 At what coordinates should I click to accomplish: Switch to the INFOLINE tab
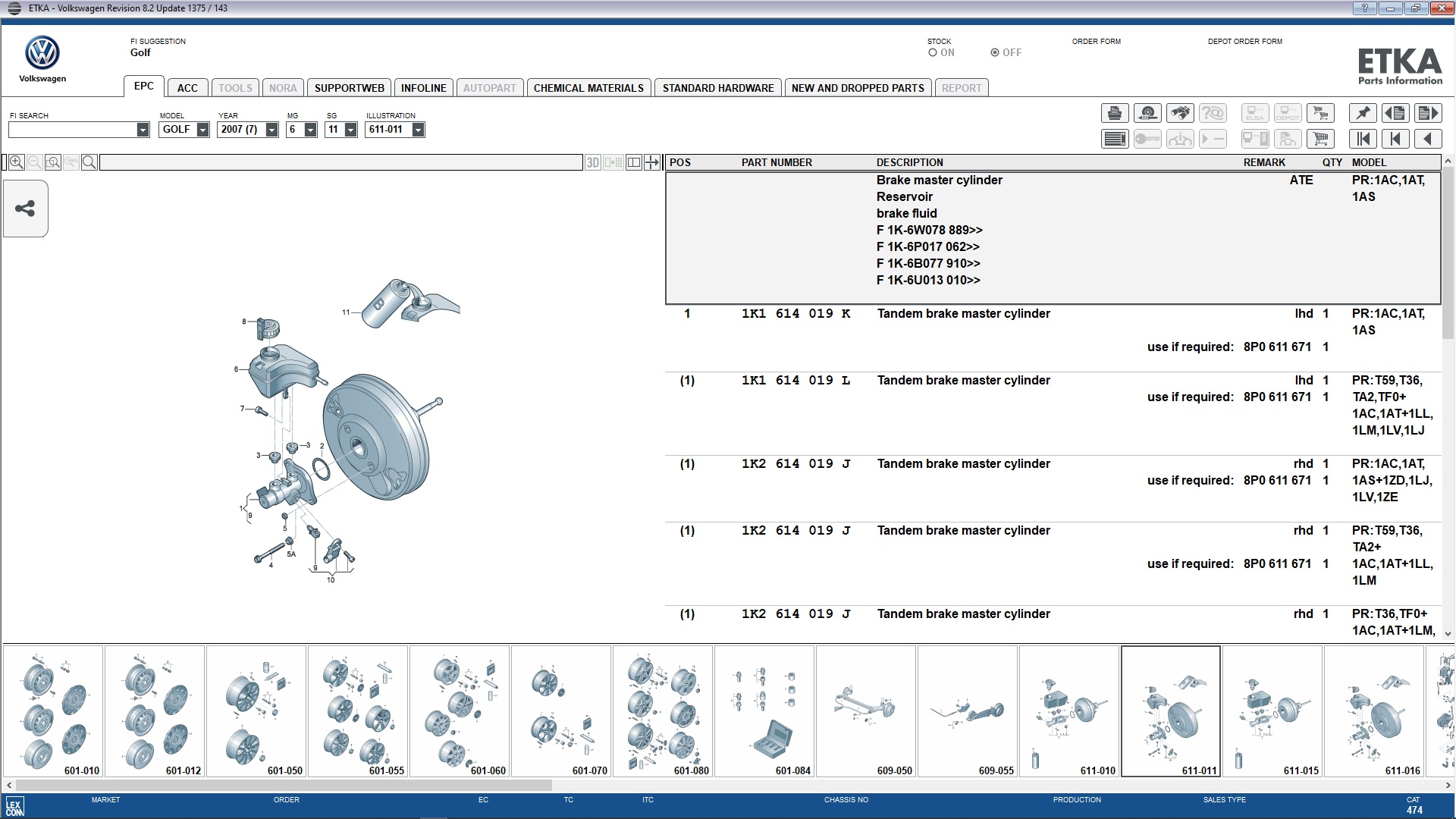point(424,88)
